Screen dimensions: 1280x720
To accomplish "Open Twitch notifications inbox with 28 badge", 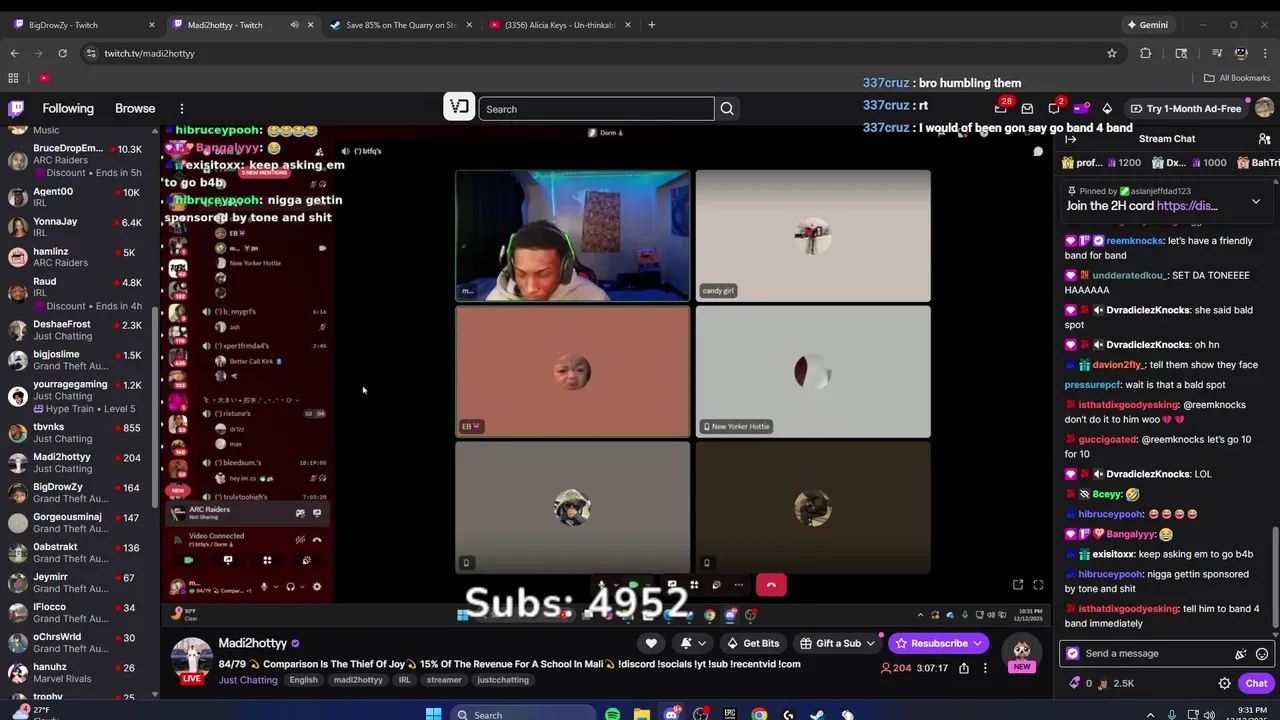I will (x=1001, y=108).
